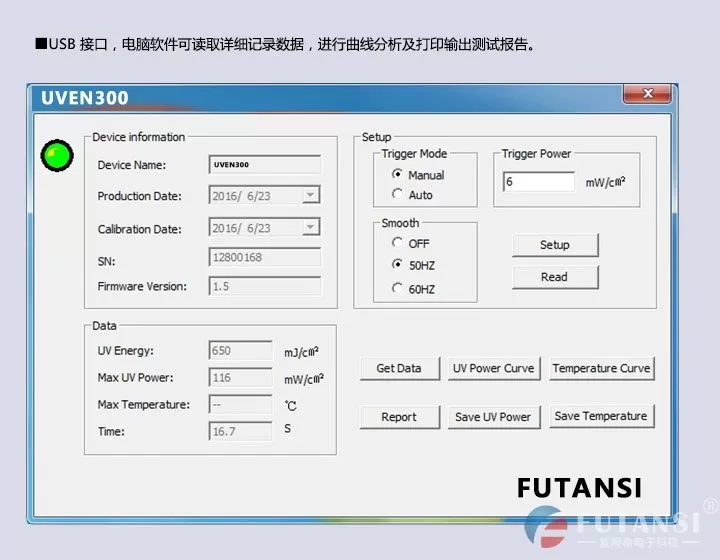Click Save Temperature button

pos(601,417)
